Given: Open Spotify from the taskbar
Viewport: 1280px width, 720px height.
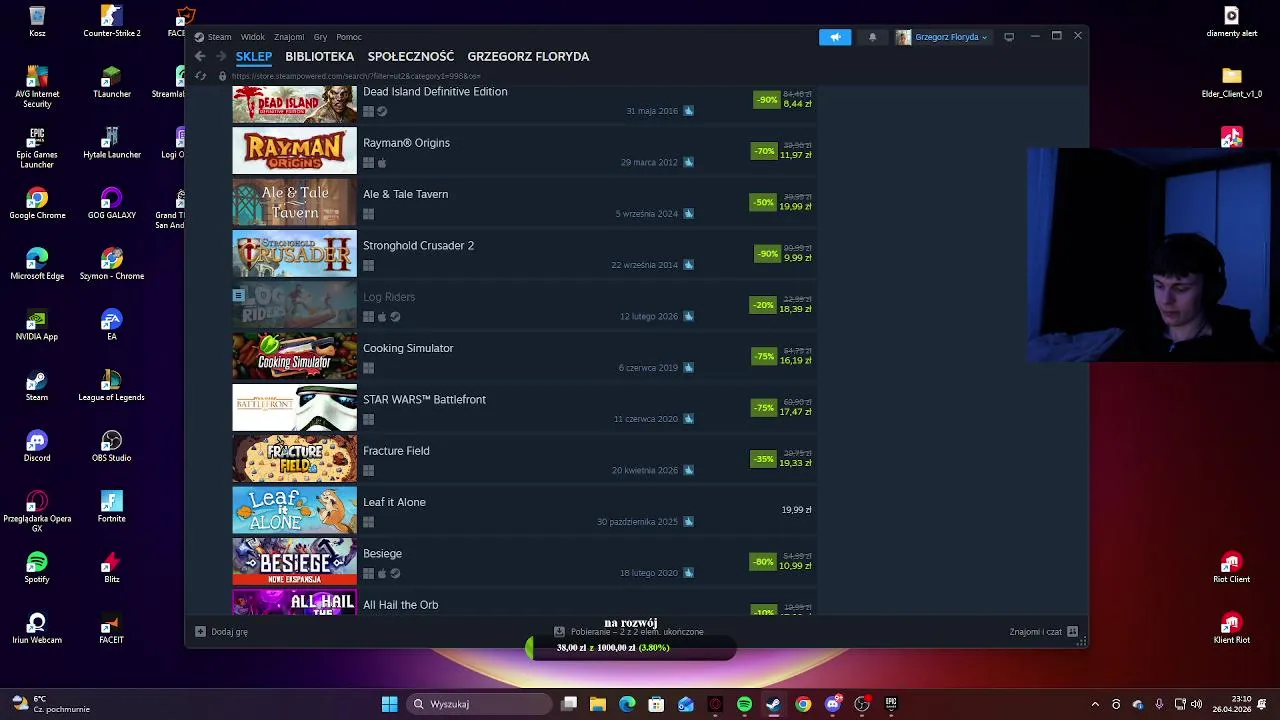Looking at the screenshot, I should coord(744,704).
